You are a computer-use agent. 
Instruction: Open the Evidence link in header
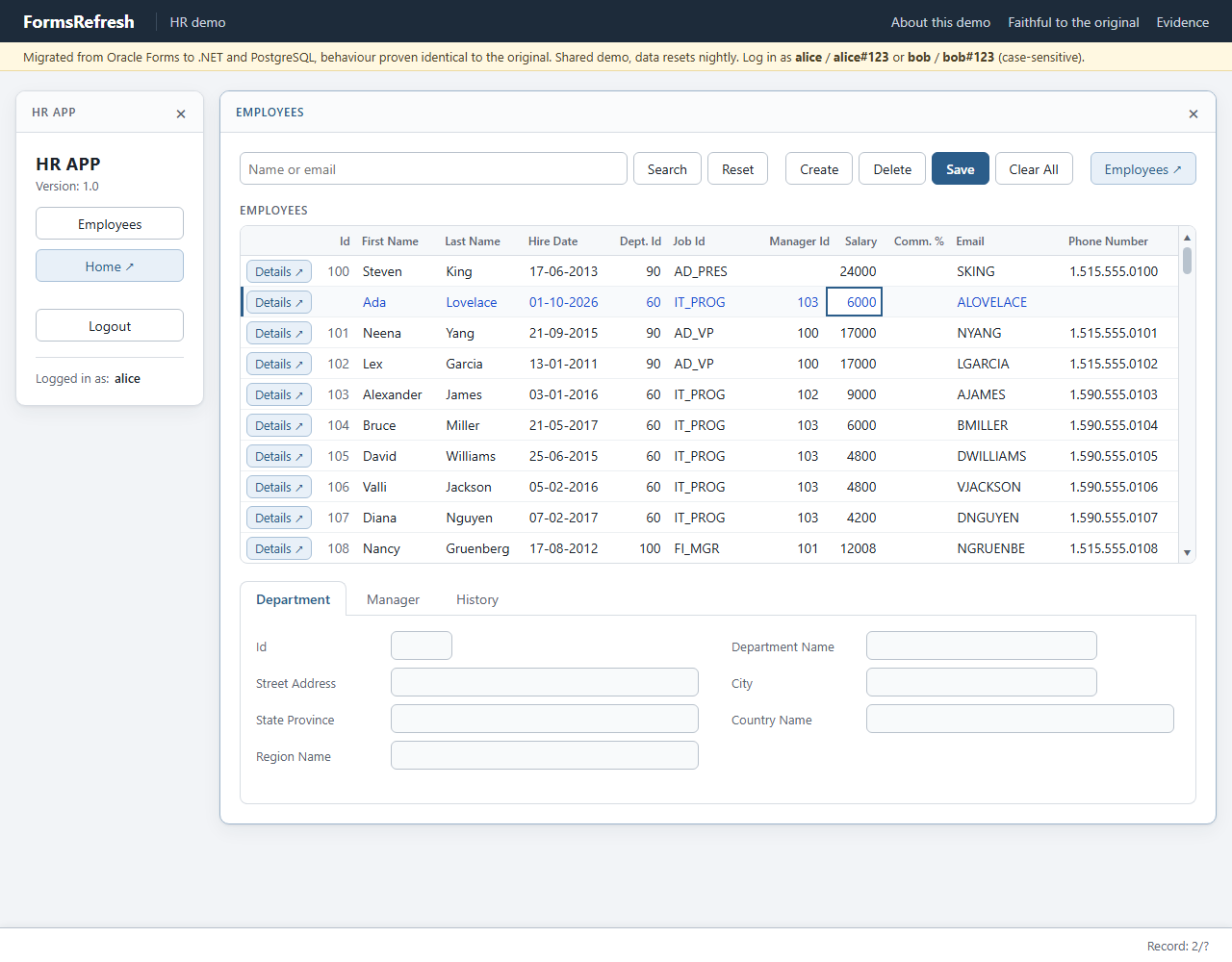pyautogui.click(x=1183, y=22)
